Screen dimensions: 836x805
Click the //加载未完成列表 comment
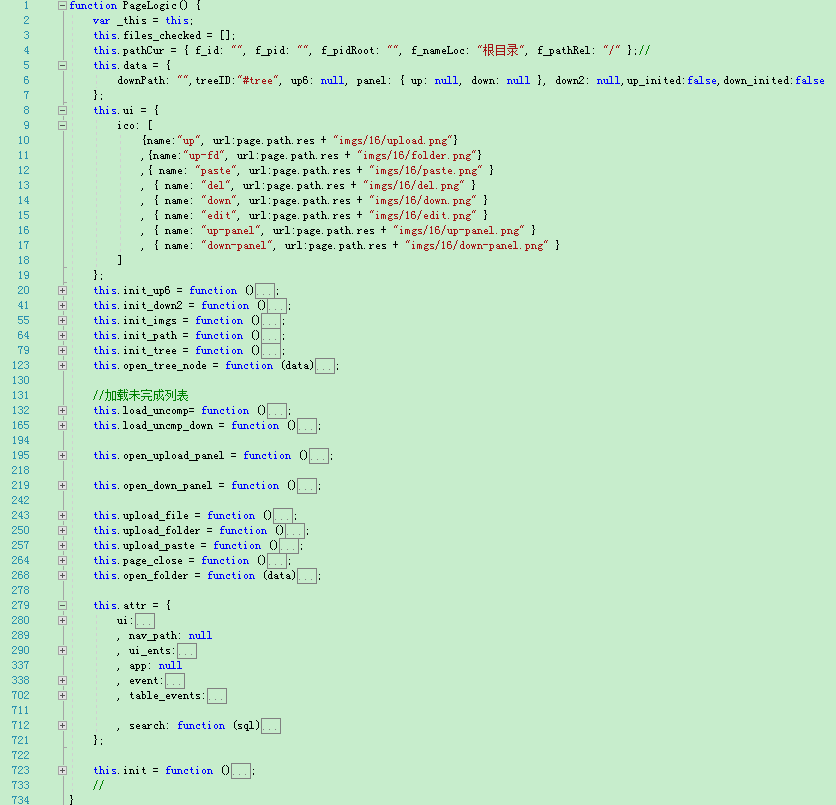[x=141, y=396]
